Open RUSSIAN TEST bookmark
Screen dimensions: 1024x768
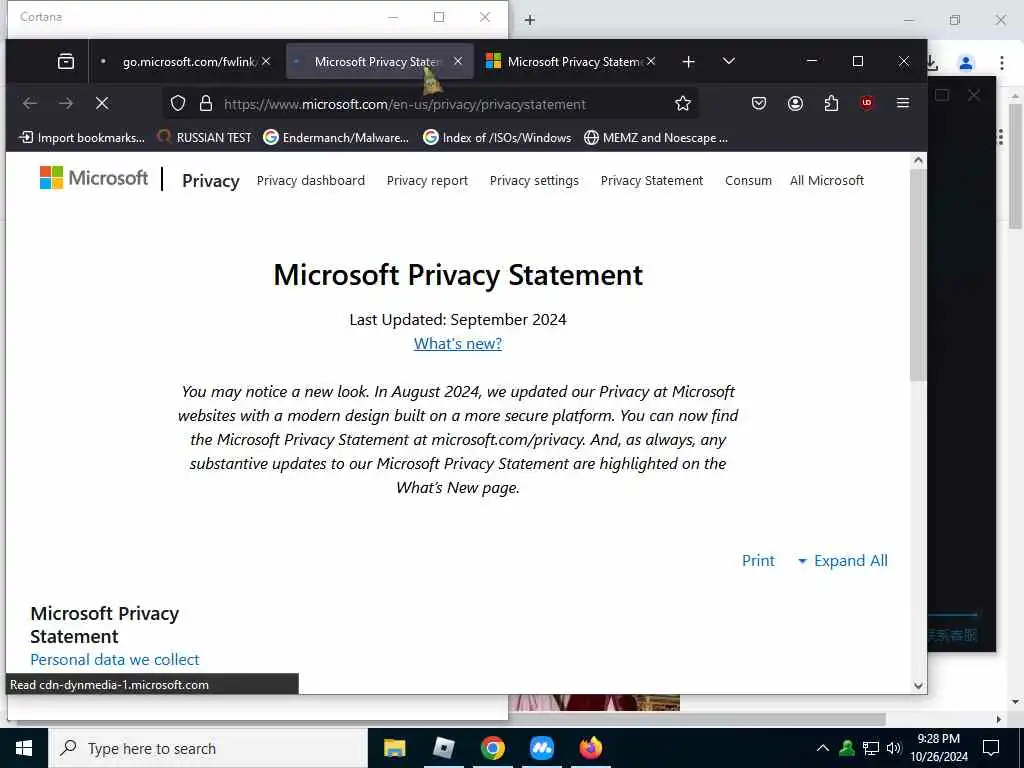point(204,138)
